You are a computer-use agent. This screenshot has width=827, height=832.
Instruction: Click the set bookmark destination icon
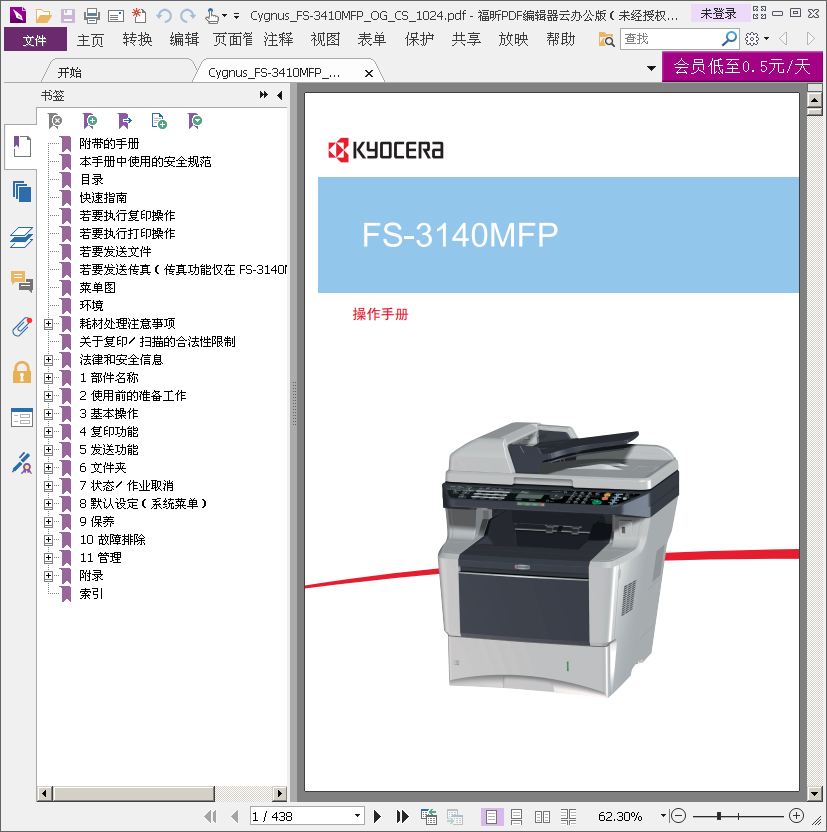coord(125,121)
